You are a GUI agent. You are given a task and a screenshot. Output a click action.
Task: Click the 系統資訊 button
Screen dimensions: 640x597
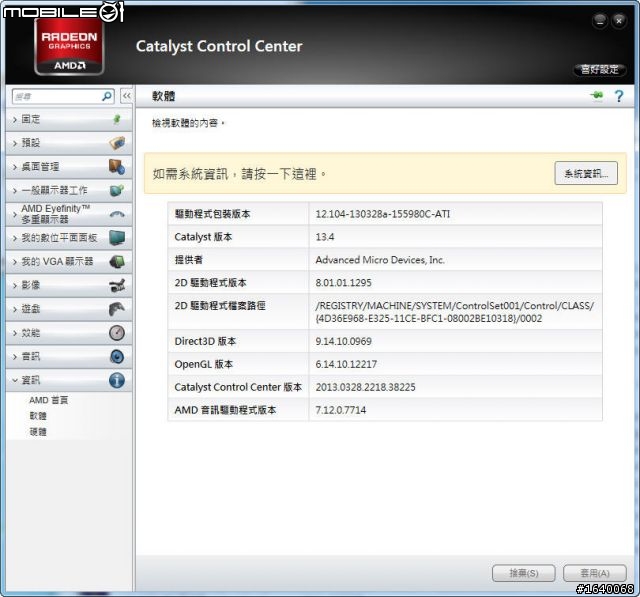tap(586, 173)
